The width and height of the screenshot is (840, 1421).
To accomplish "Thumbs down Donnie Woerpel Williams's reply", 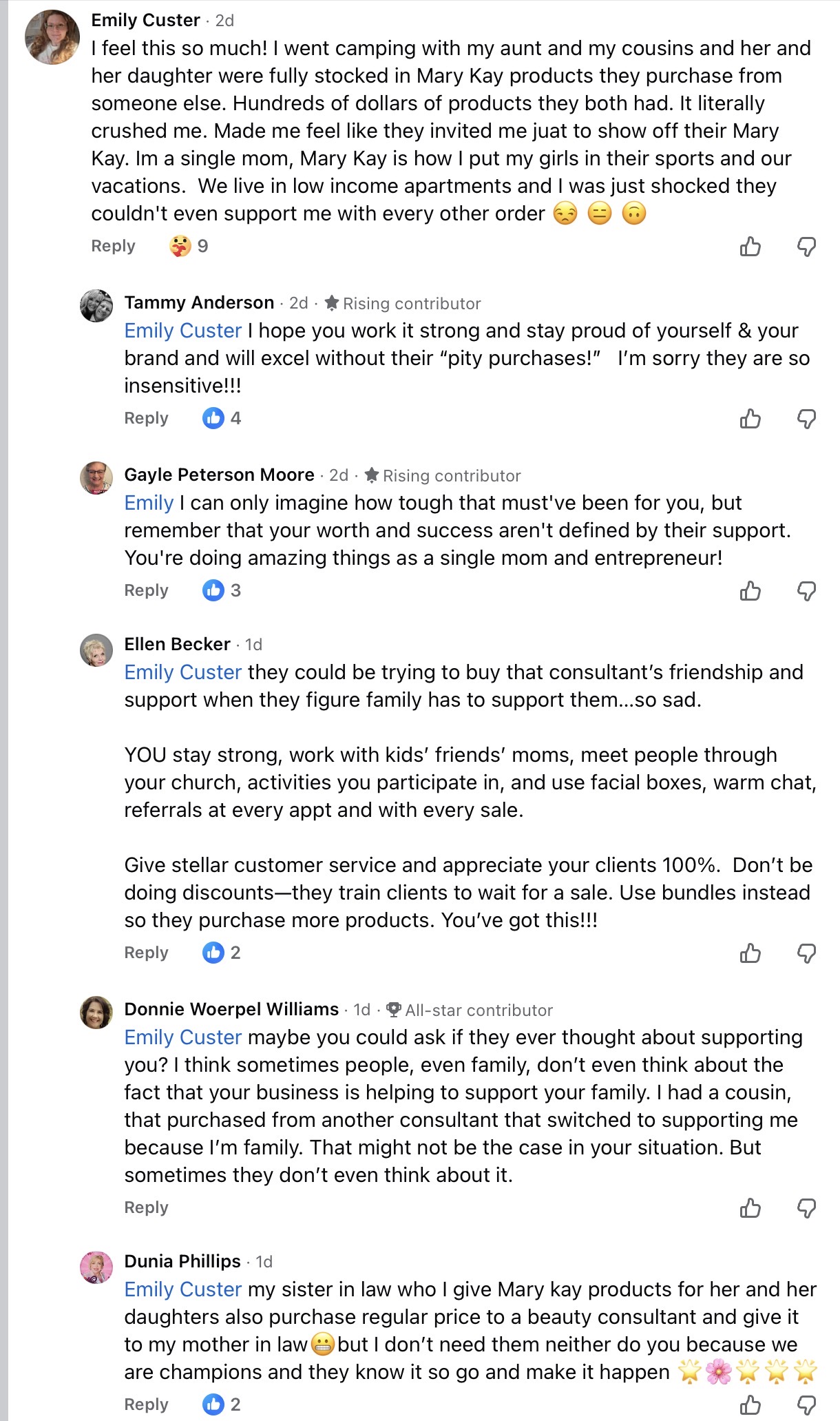I will [x=806, y=1207].
